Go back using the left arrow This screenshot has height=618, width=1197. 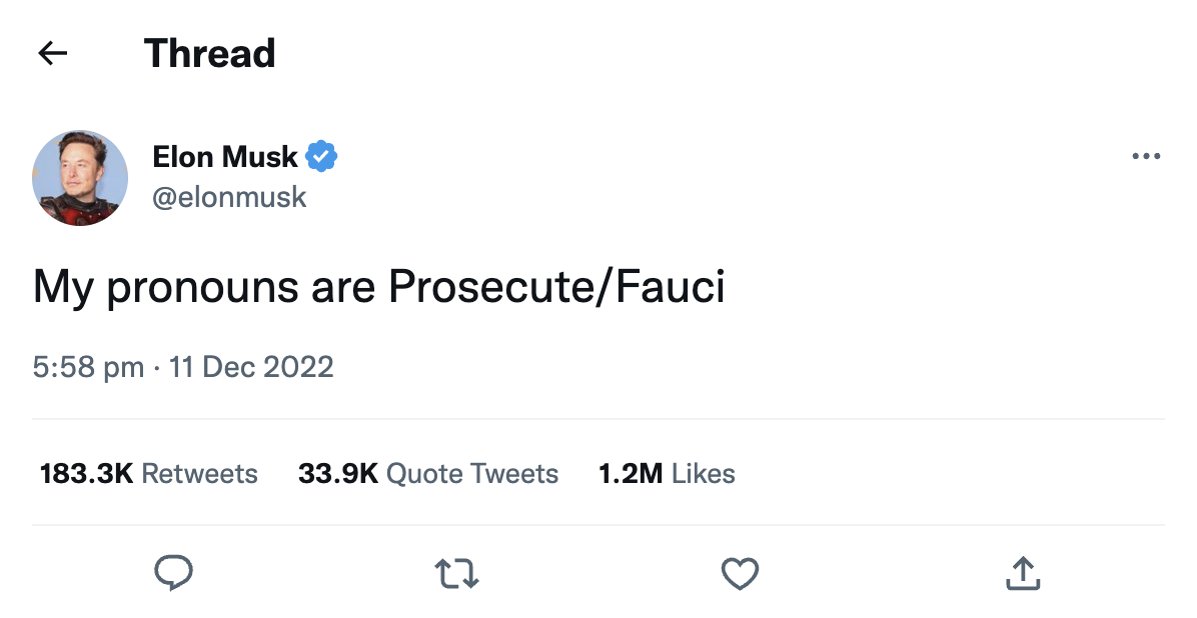[x=52, y=53]
